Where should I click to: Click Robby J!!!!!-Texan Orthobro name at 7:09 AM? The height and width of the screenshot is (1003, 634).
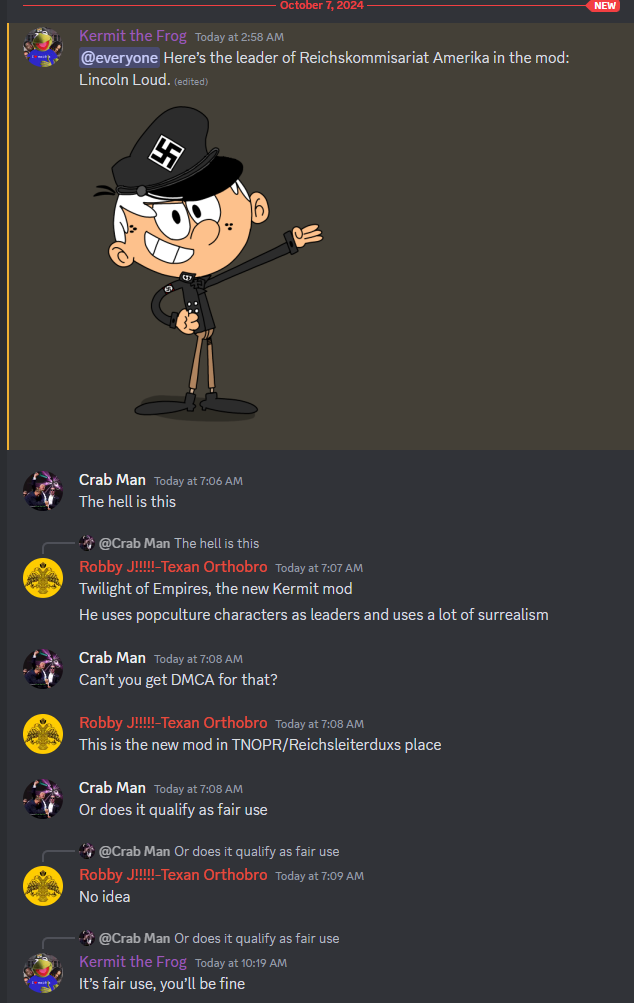pyautogui.click(x=173, y=874)
